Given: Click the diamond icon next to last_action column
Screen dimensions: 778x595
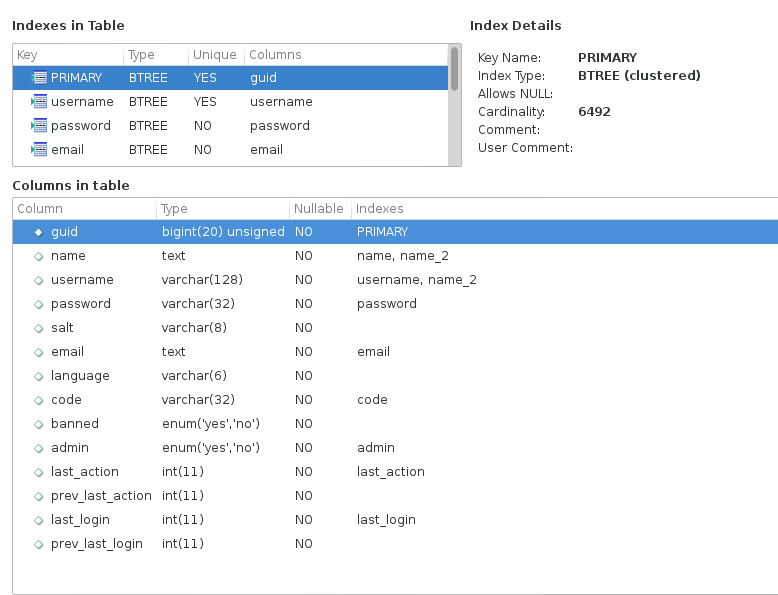Looking at the screenshot, I should pyautogui.click(x=39, y=472).
